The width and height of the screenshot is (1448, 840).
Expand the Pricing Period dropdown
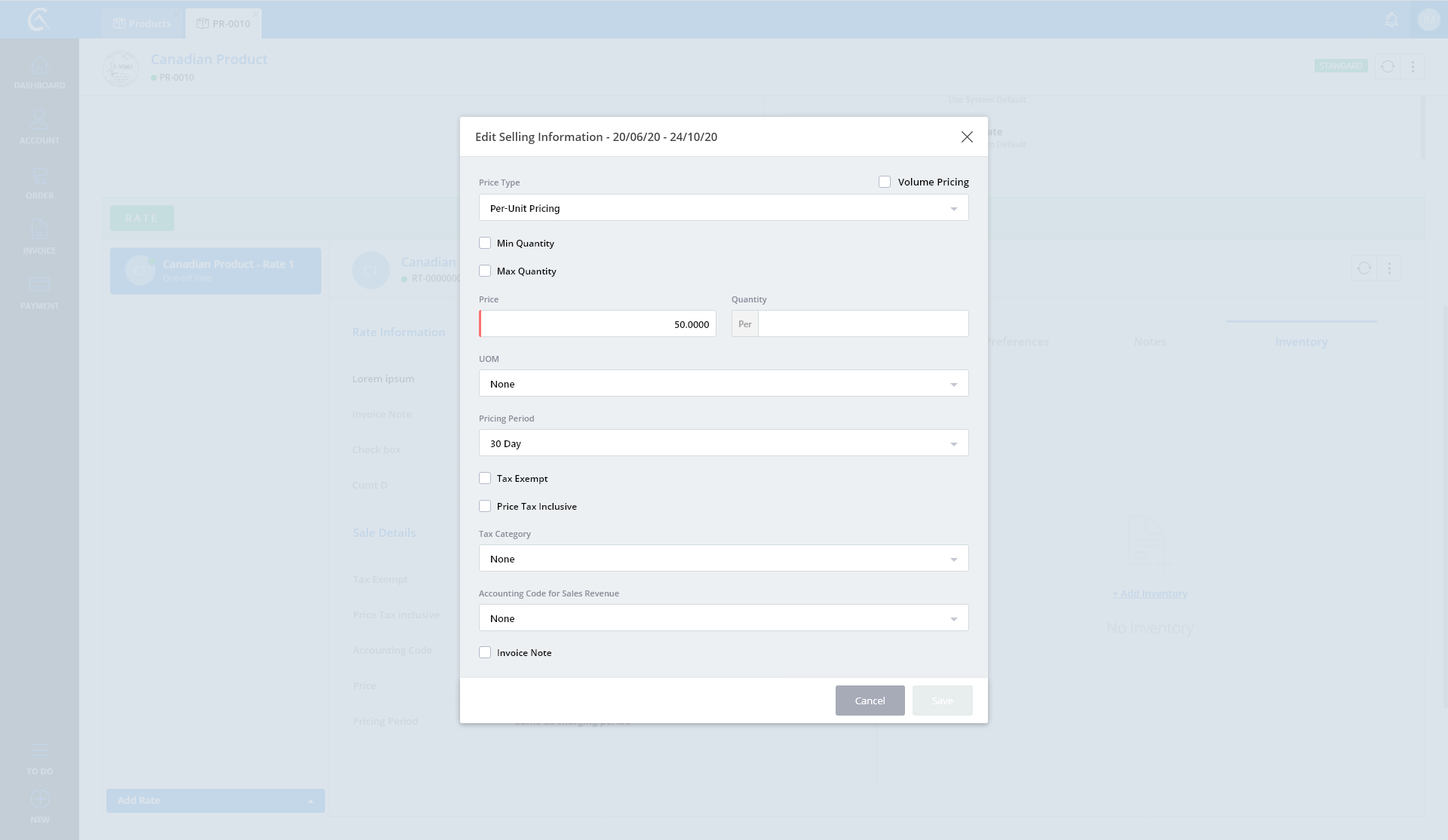pos(723,443)
